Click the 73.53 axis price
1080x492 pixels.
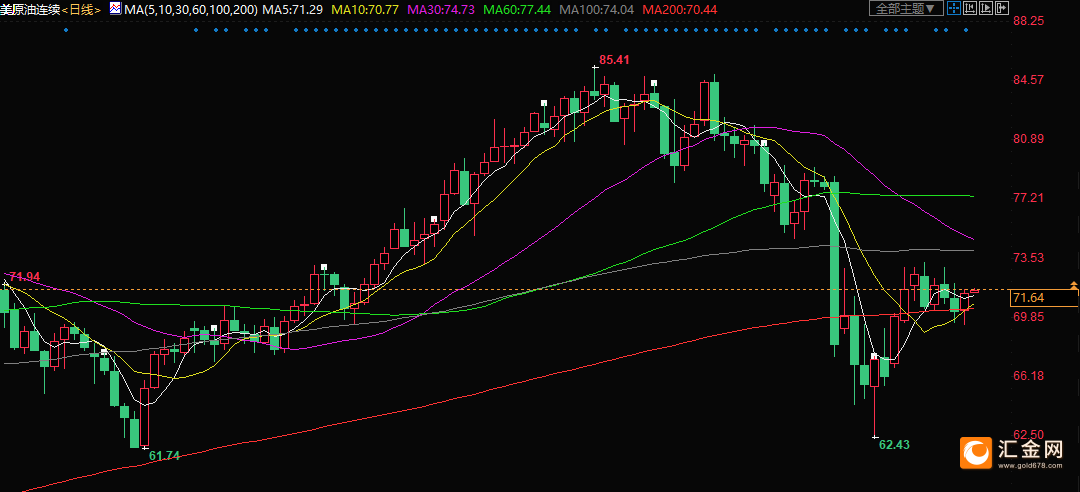[1029, 257]
